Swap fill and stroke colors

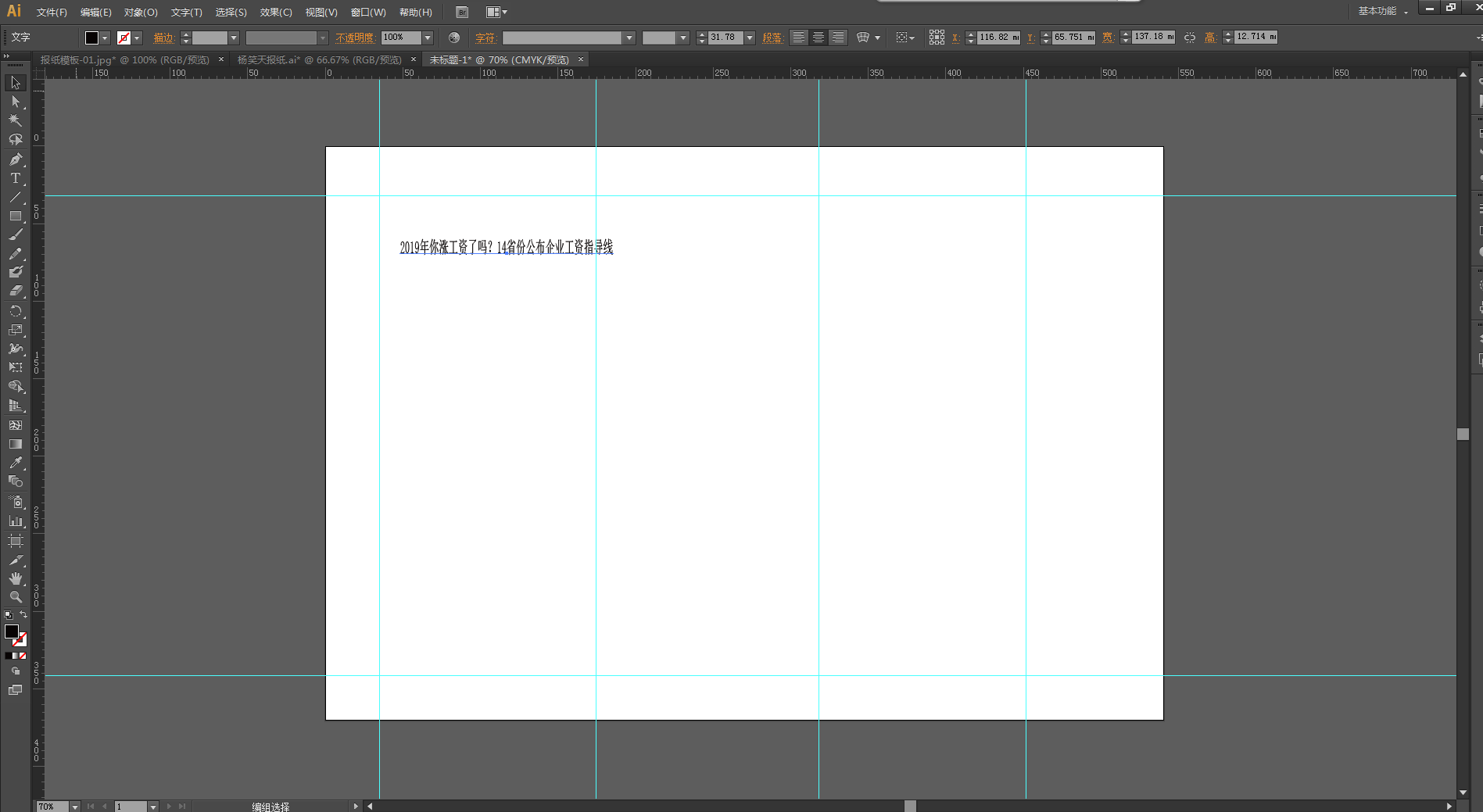(23, 615)
